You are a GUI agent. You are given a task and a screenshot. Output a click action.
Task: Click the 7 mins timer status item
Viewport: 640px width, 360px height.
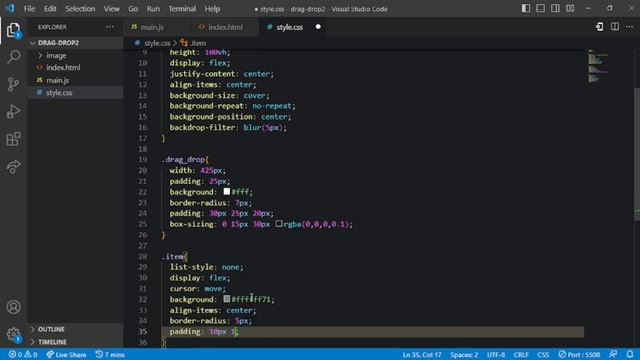(x=110, y=354)
